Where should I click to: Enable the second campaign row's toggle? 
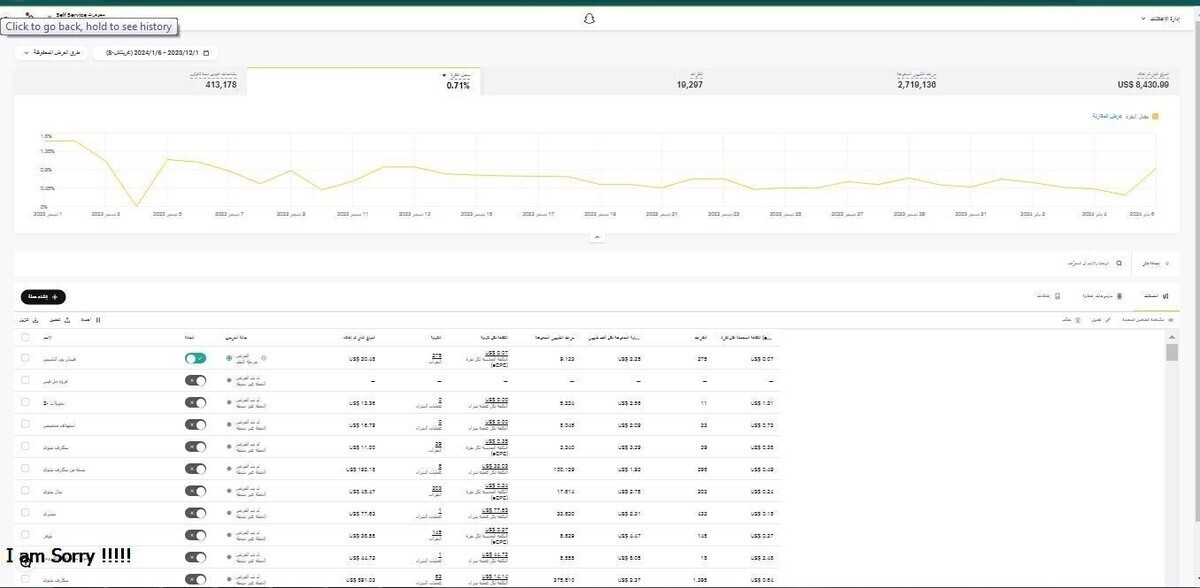point(195,381)
